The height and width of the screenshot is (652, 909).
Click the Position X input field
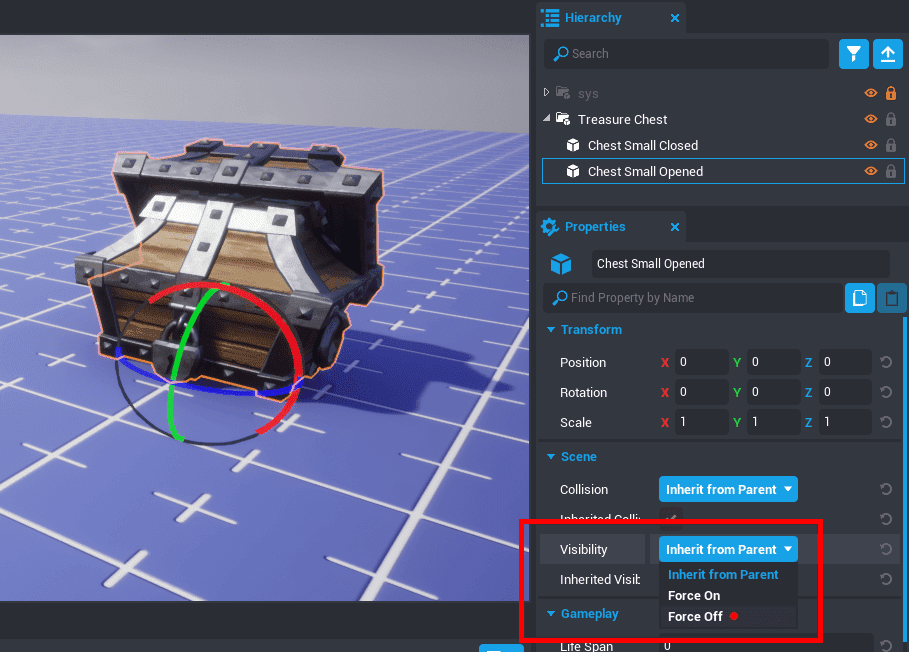pyautogui.click(x=702, y=363)
